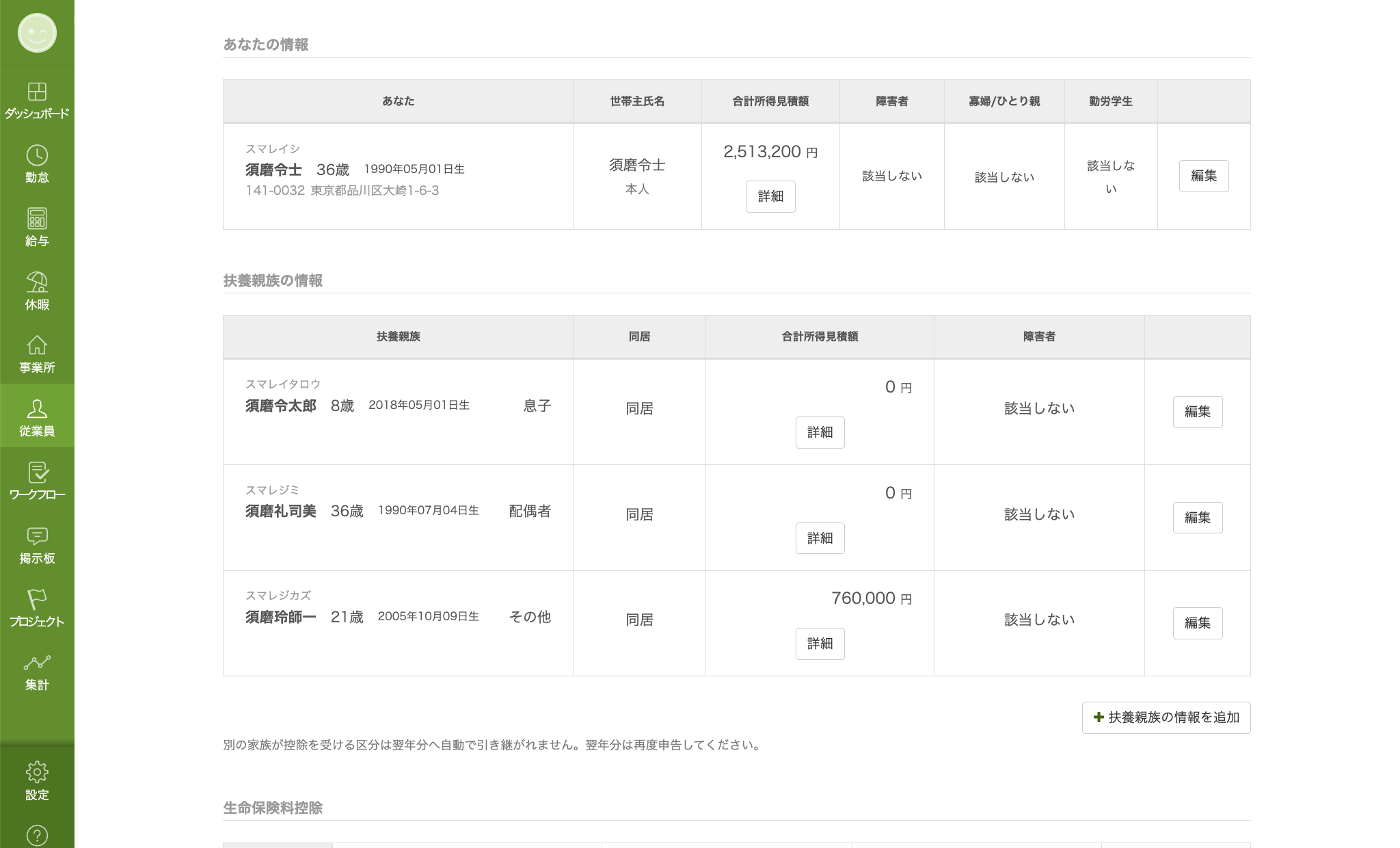1400x848 pixels.
Task: Click birth date 1990年07月04日生
Action: tap(429, 511)
